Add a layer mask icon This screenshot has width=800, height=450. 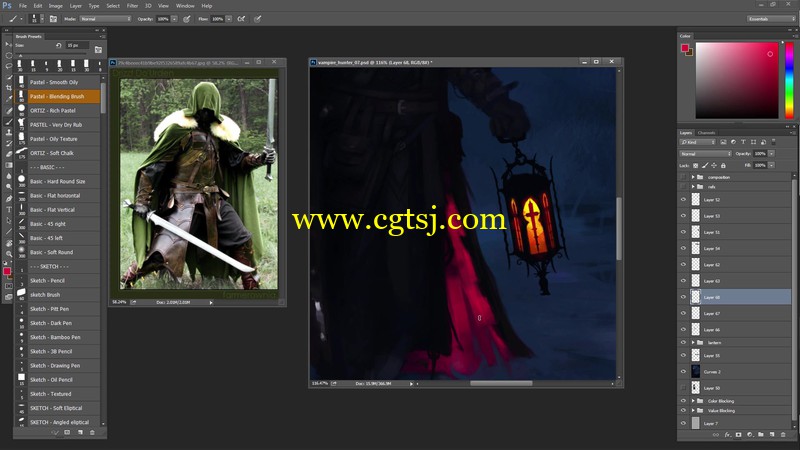738,435
